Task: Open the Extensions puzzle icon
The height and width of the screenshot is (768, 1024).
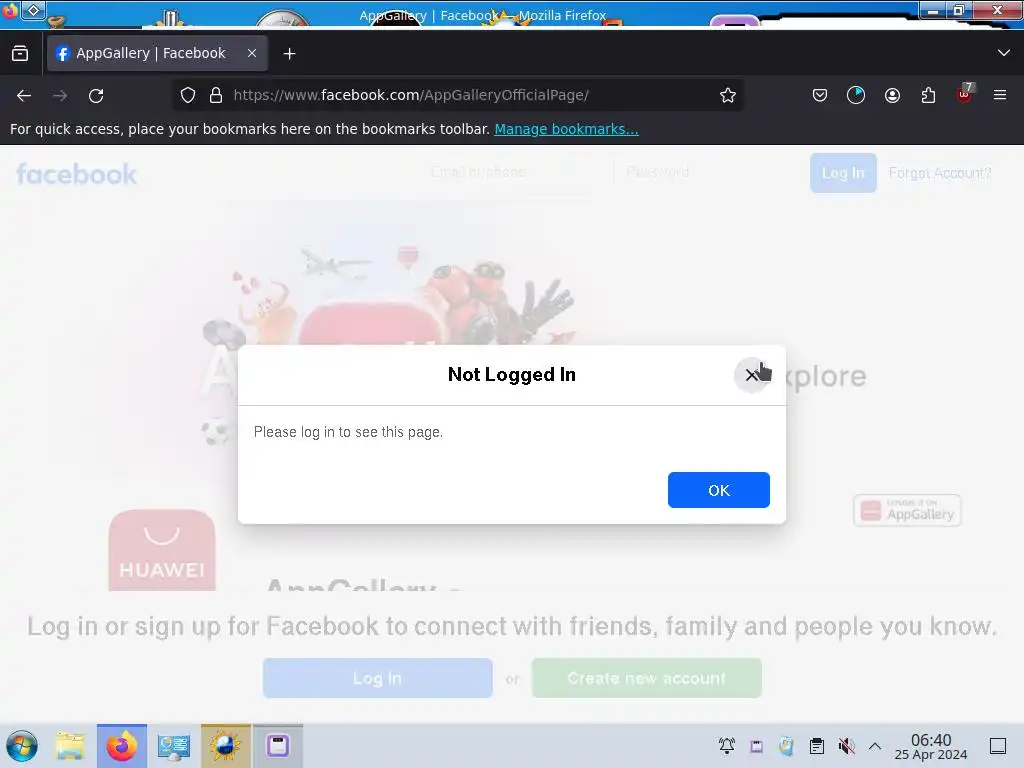Action: click(x=928, y=95)
